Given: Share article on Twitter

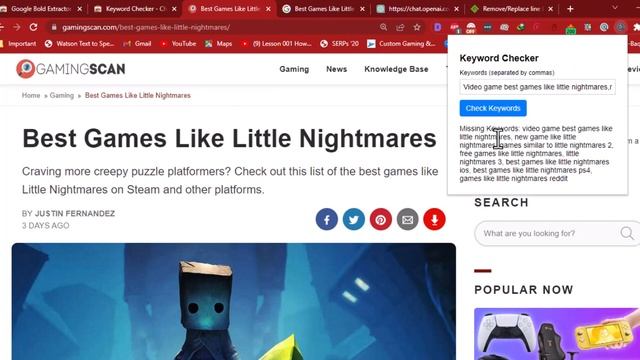Looking at the screenshot, I should click(x=353, y=220).
